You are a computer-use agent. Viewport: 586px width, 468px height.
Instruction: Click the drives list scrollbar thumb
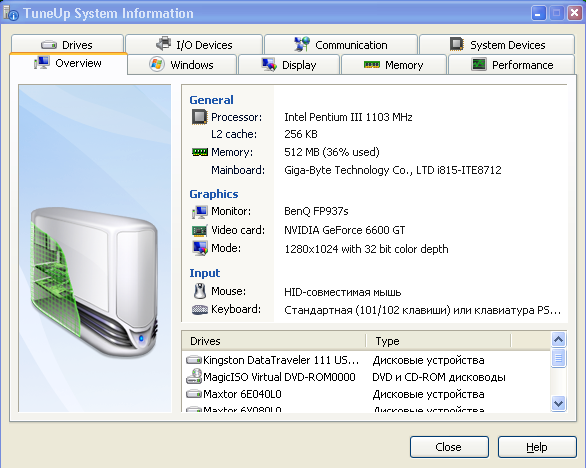[x=558, y=358]
